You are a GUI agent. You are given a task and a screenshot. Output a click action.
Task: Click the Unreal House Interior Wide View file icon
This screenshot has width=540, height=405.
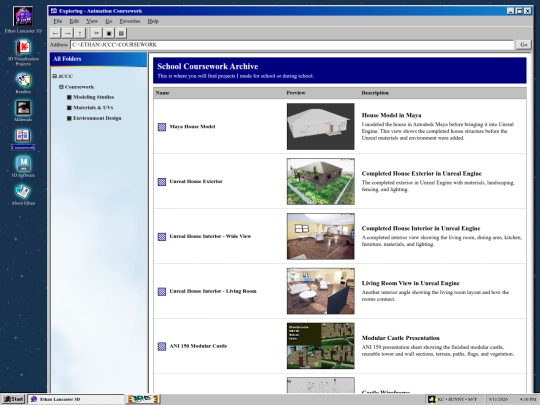click(x=162, y=237)
